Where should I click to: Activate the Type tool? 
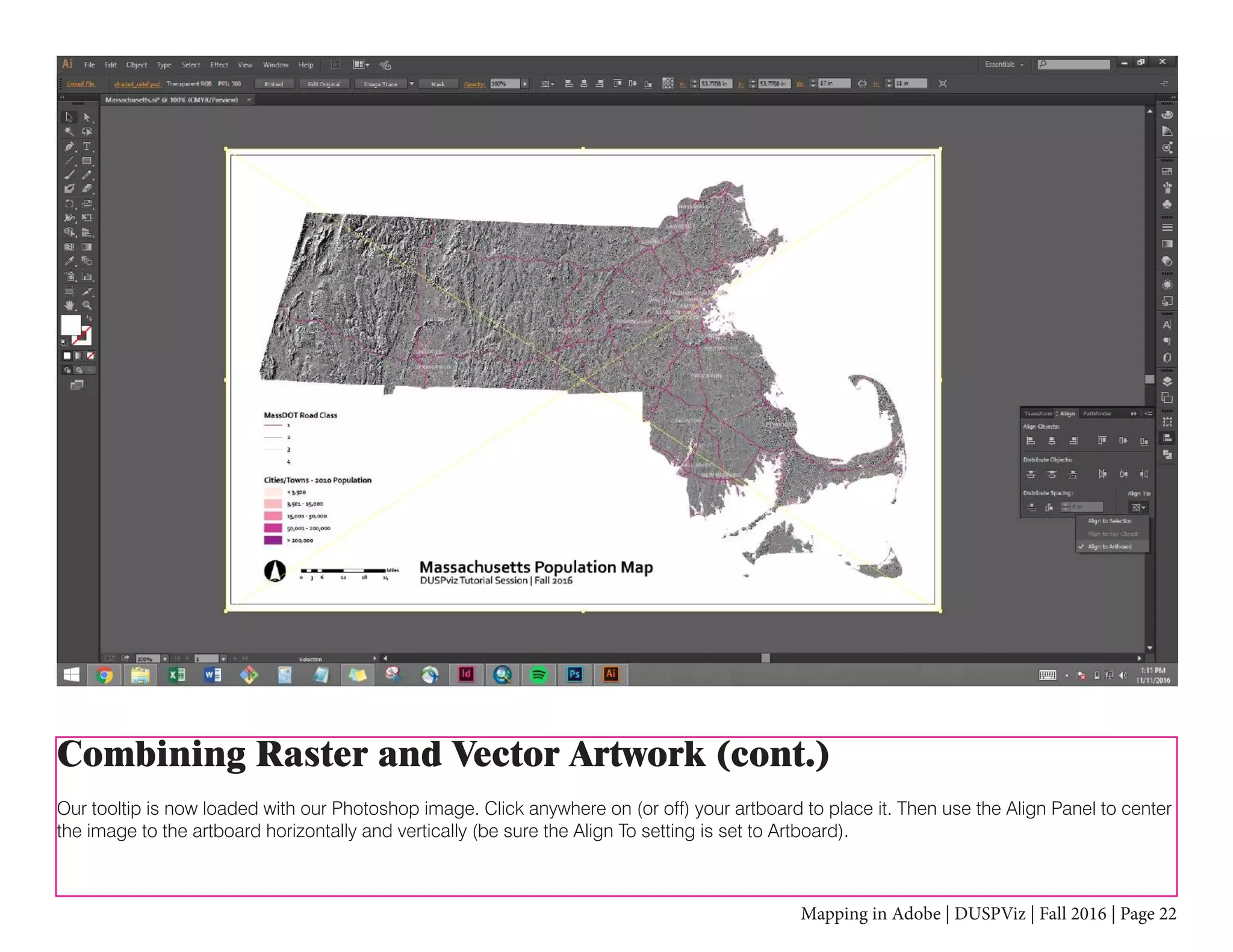(x=87, y=146)
